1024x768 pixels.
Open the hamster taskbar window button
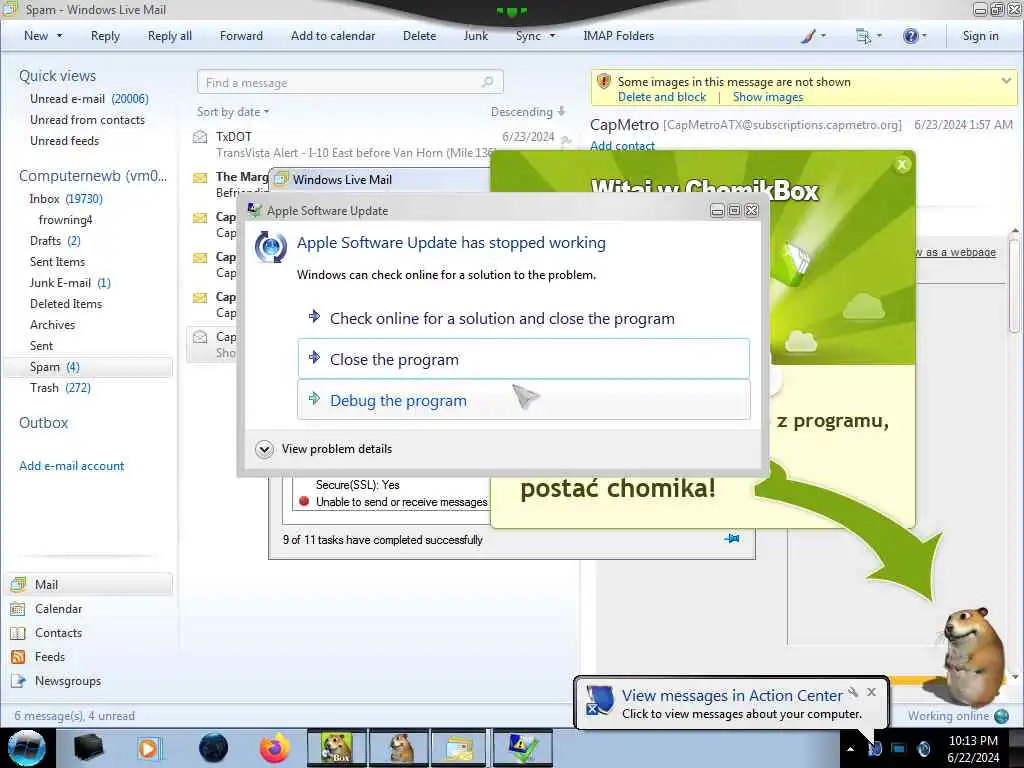pos(399,748)
